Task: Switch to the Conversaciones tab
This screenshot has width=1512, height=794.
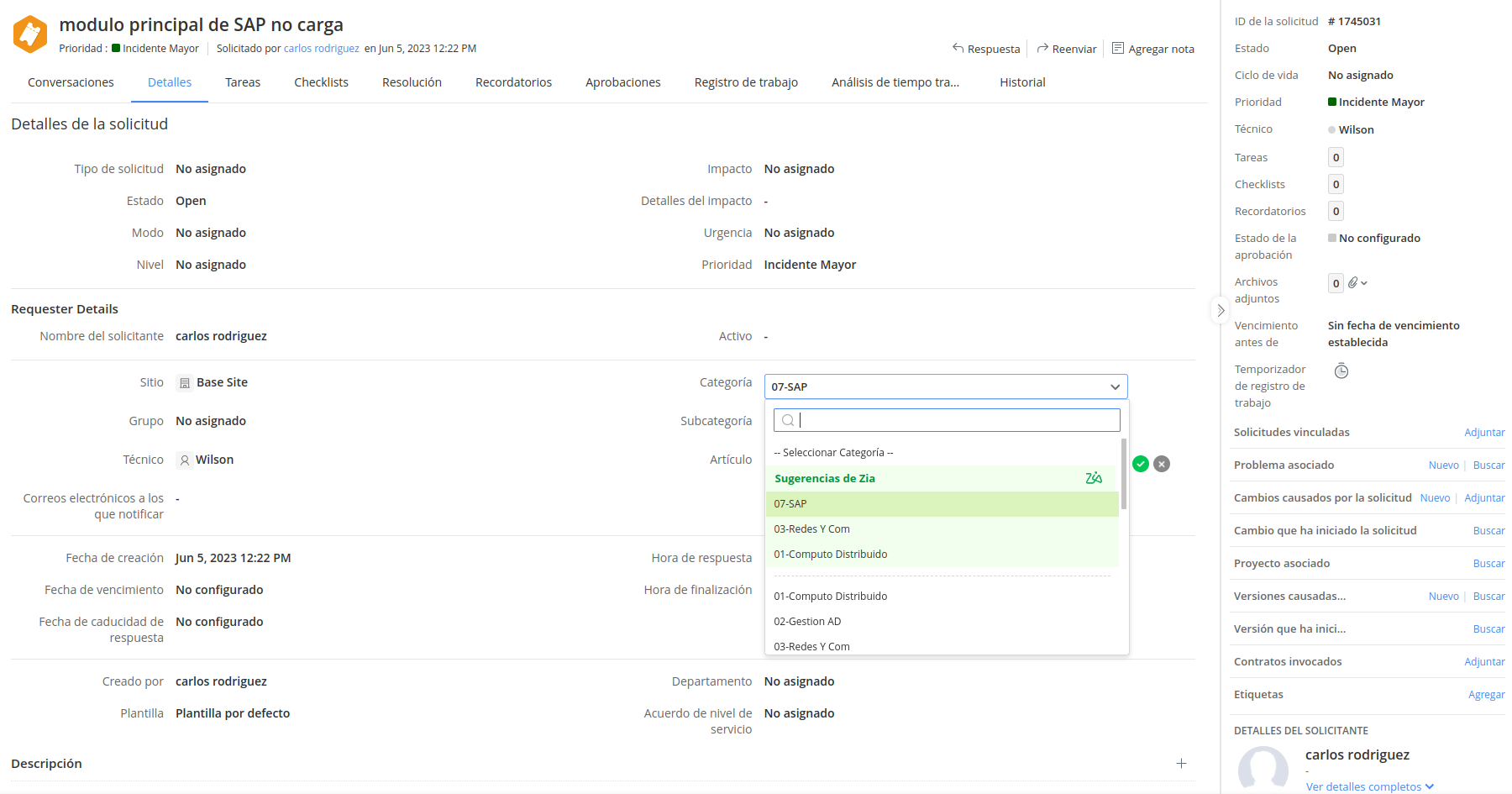Action: [71, 82]
